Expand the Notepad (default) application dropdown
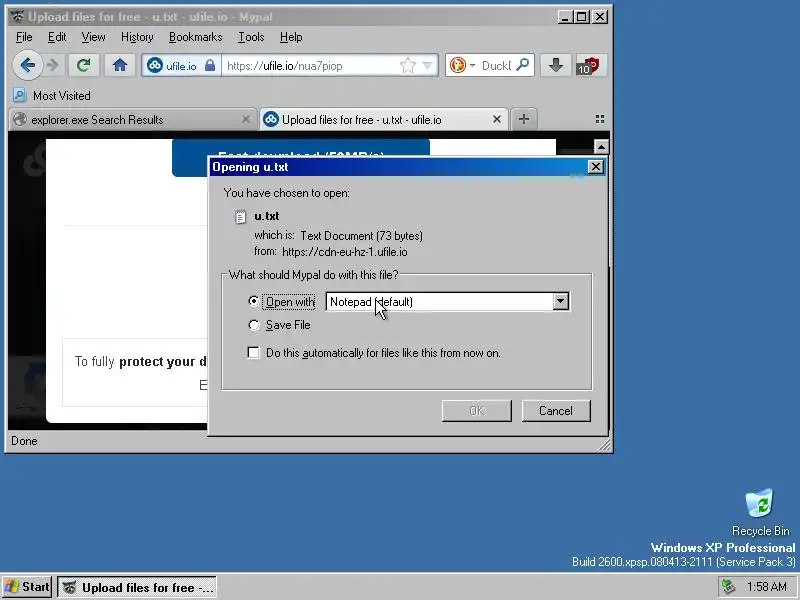Image resolution: width=800 pixels, height=600 pixels. coord(560,302)
